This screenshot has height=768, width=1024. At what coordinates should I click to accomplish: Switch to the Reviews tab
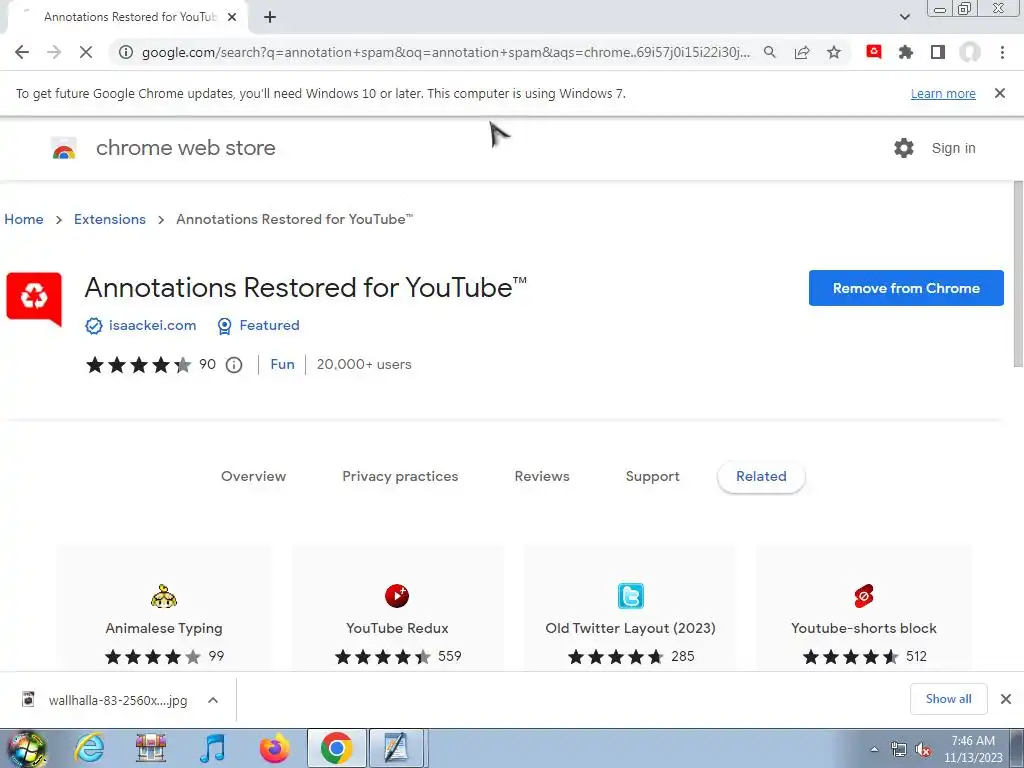(541, 476)
